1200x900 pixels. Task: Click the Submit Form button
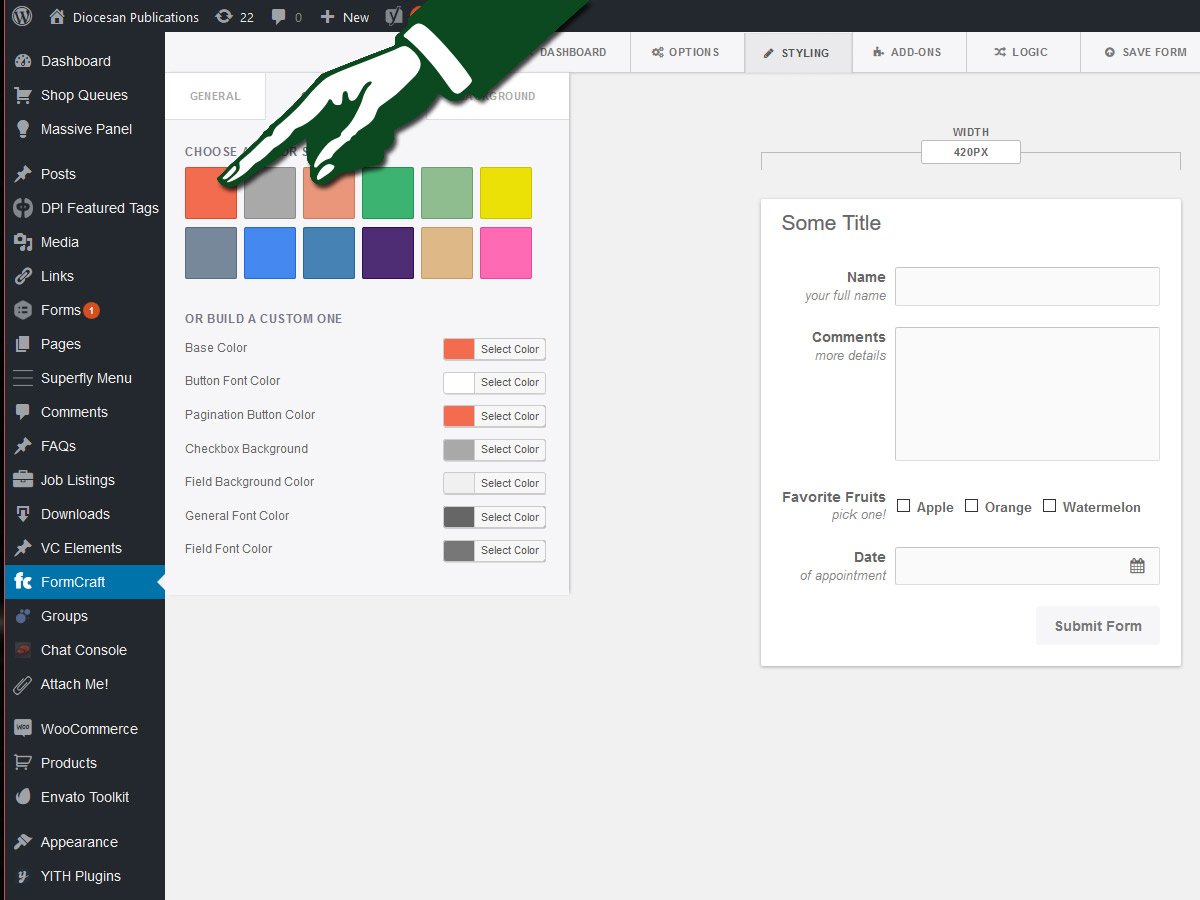(x=1097, y=626)
